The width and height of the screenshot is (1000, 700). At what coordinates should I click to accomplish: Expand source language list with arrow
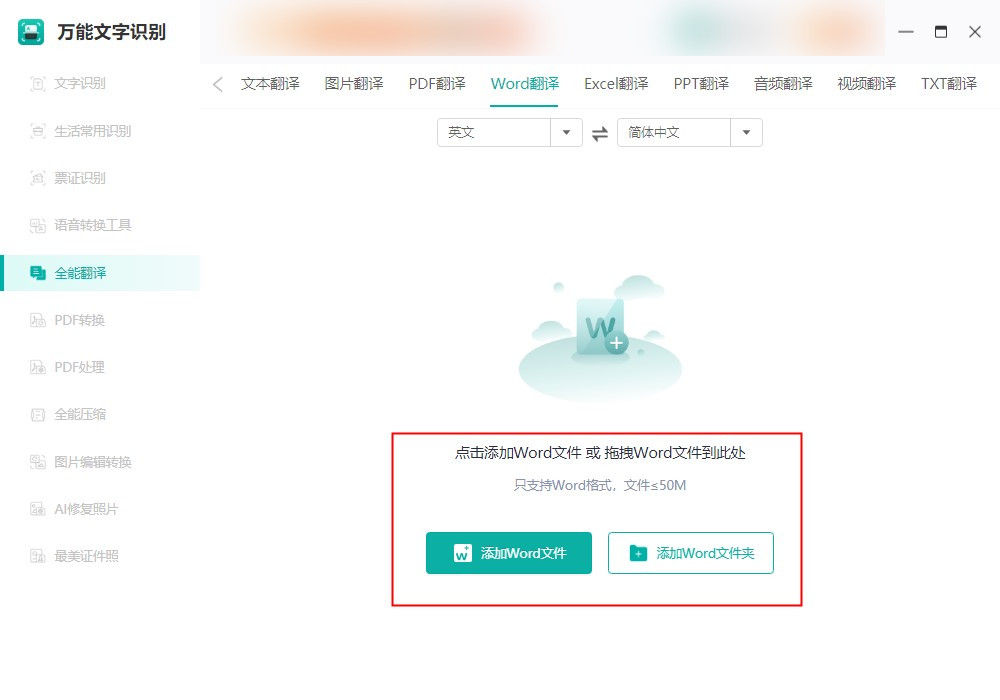click(566, 133)
